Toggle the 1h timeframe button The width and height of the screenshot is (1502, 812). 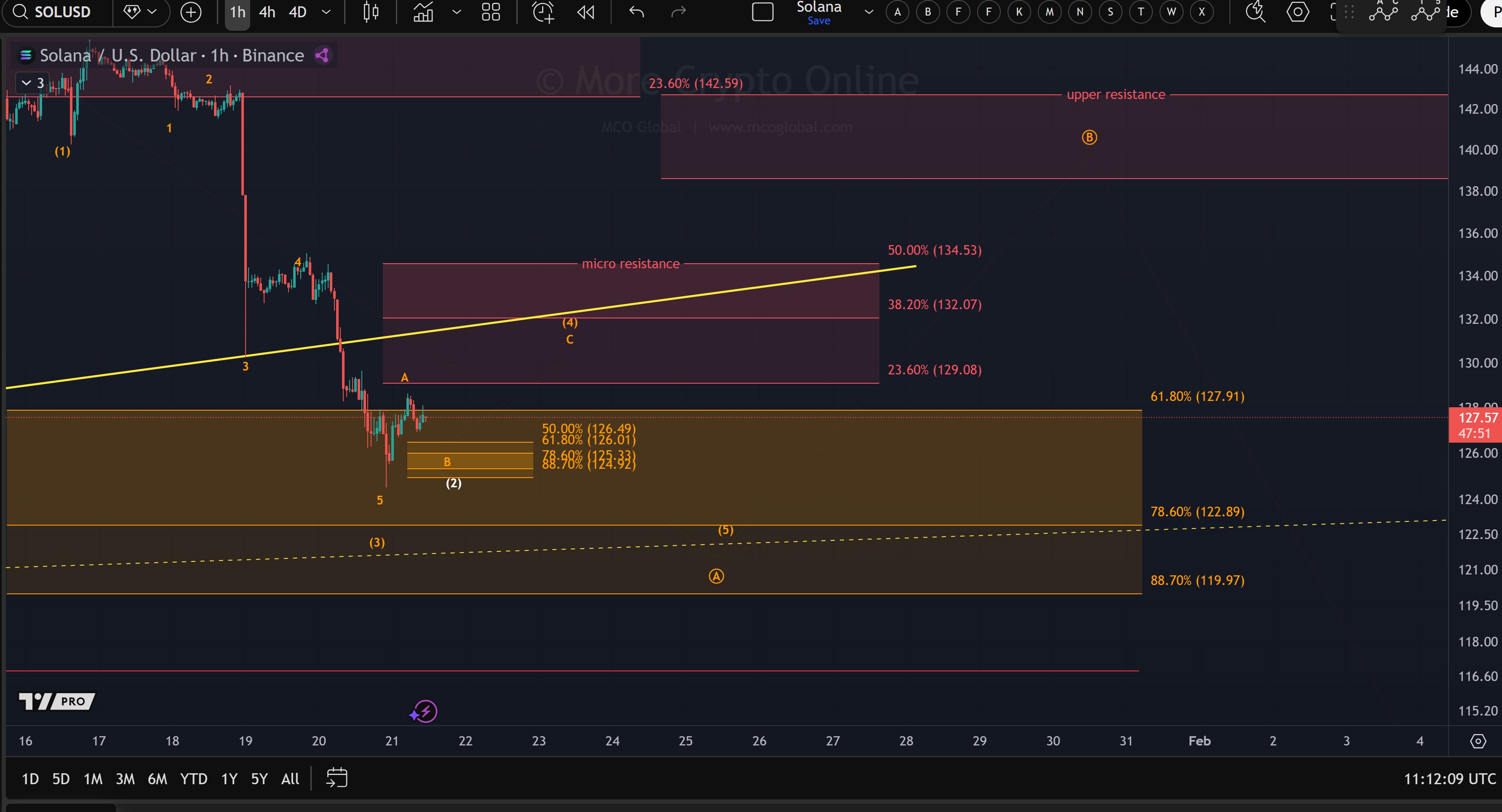pyautogui.click(x=236, y=12)
